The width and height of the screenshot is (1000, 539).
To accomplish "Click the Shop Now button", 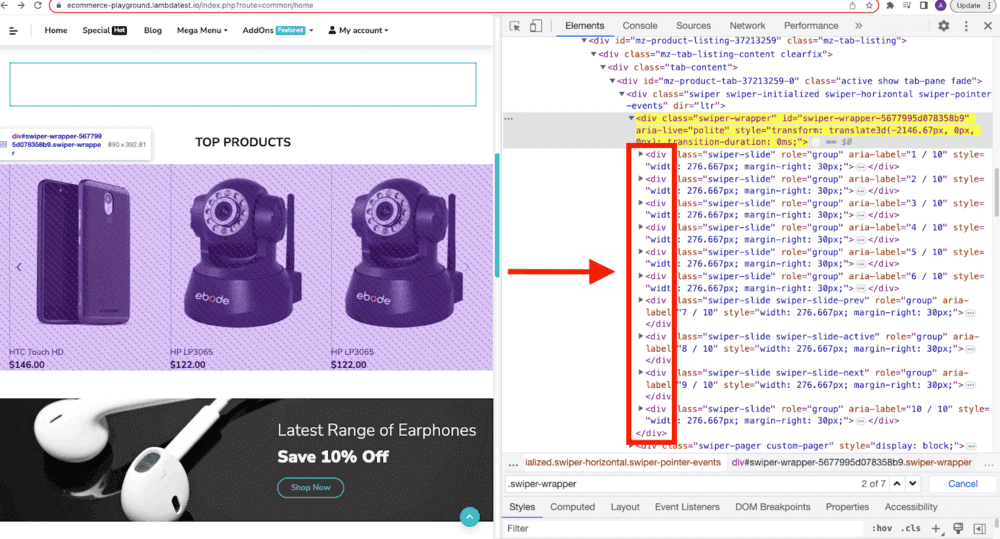I will (x=310, y=488).
